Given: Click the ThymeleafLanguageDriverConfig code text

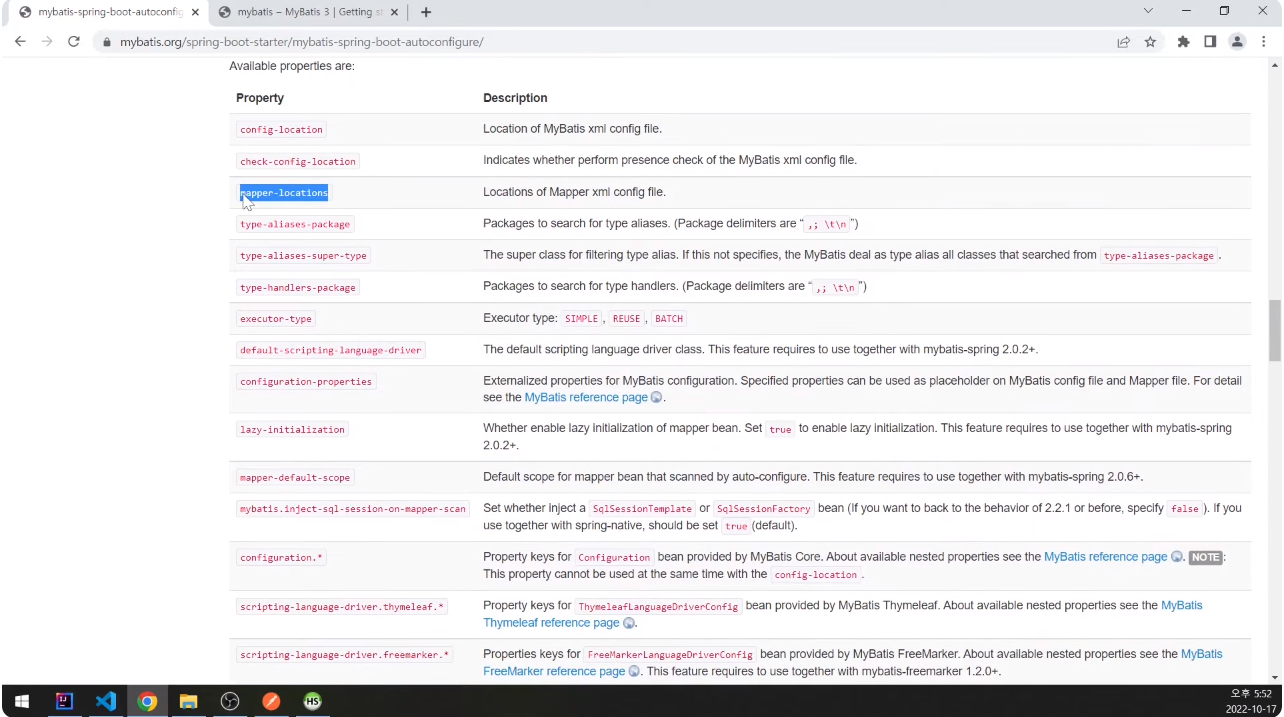Looking at the screenshot, I should pyautogui.click(x=659, y=606).
